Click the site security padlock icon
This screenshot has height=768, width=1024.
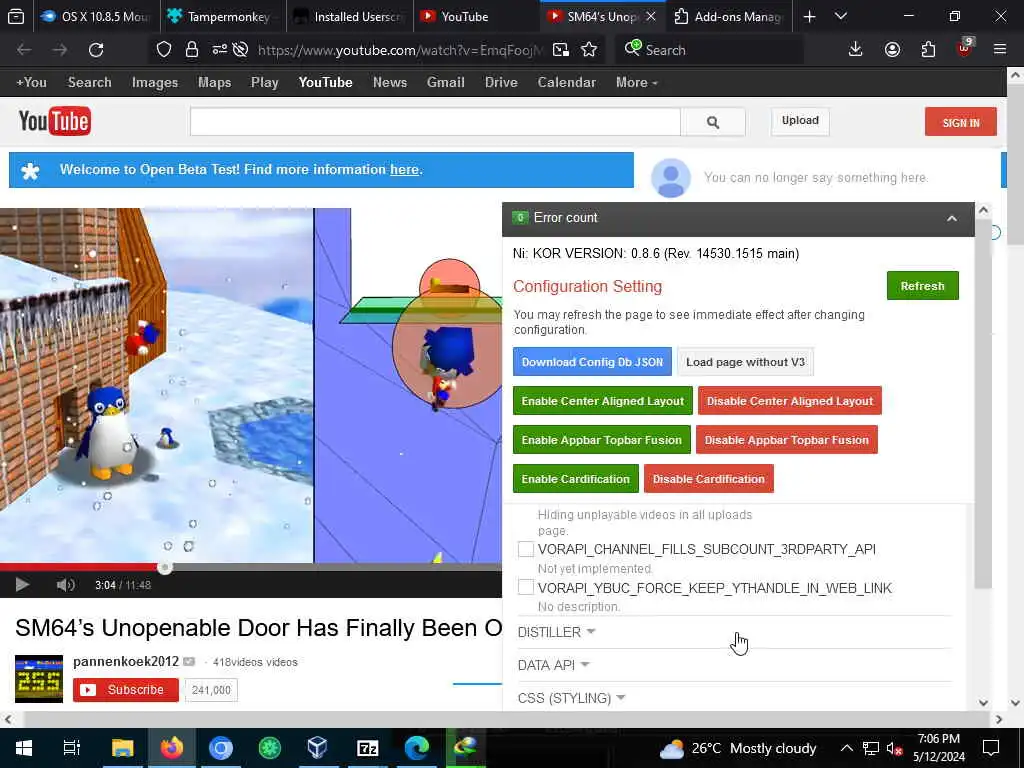point(191,50)
